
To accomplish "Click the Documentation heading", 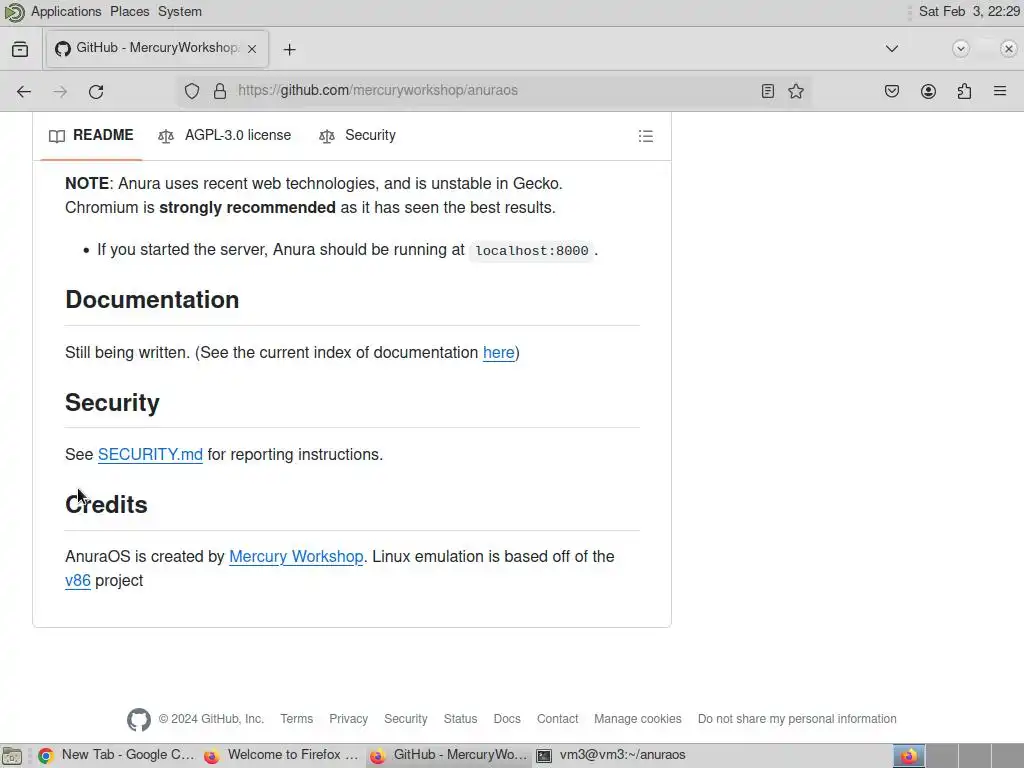I will [152, 300].
